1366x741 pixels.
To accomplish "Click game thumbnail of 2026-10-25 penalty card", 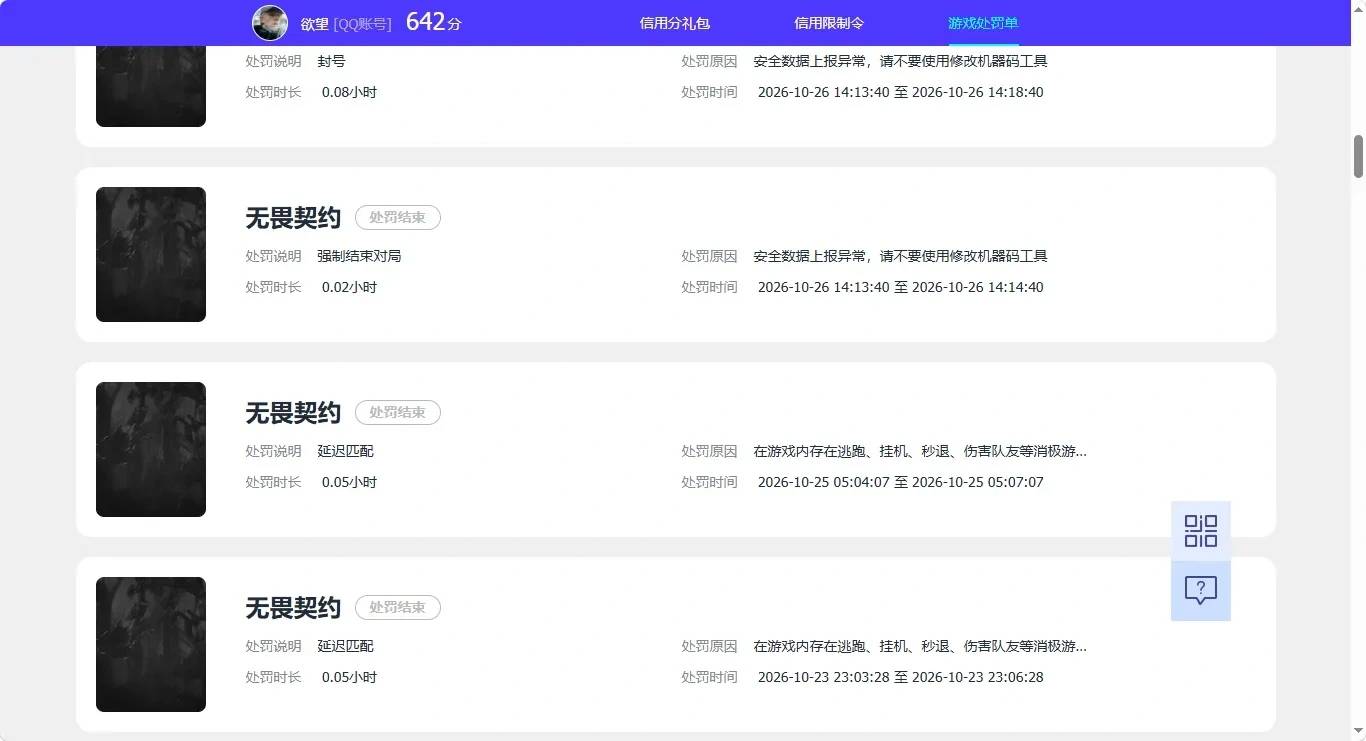I will point(151,449).
